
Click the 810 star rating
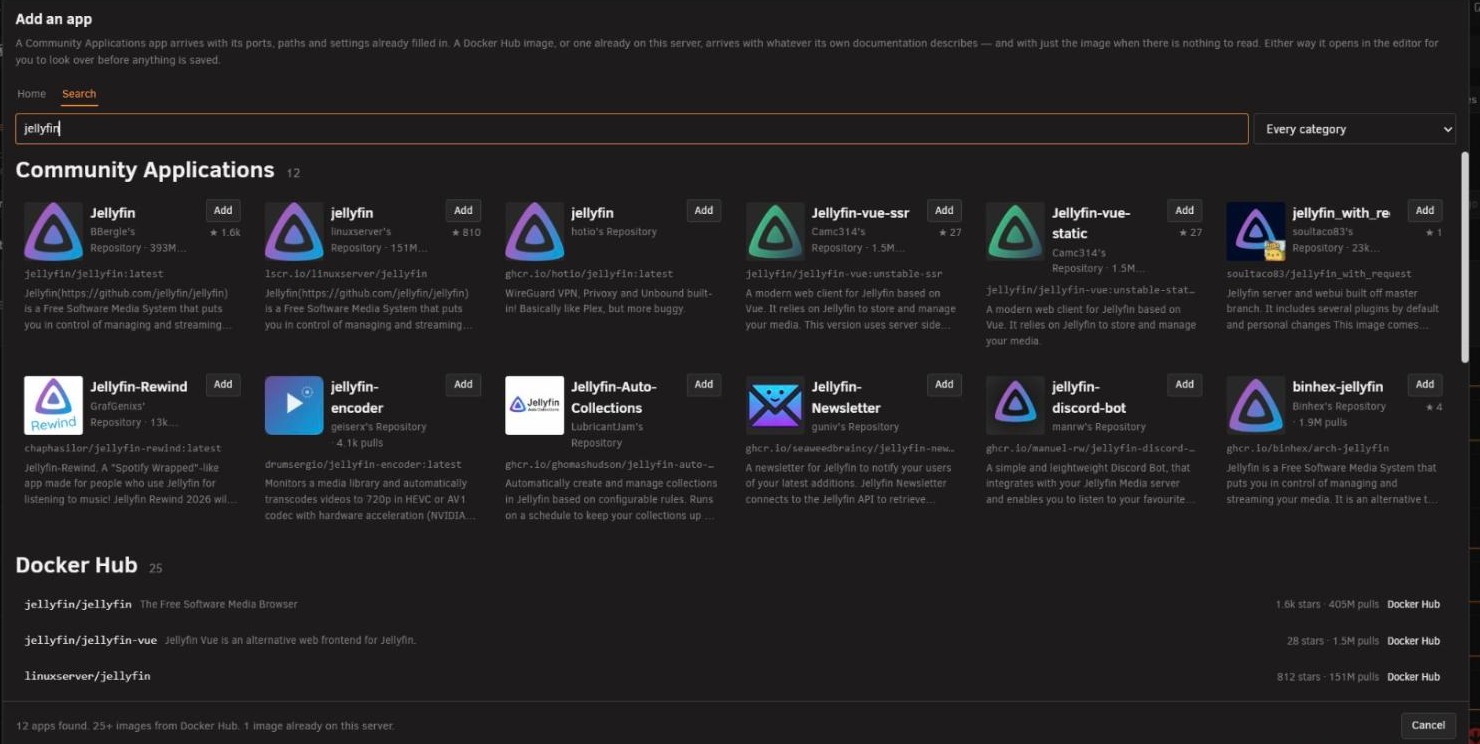point(466,232)
